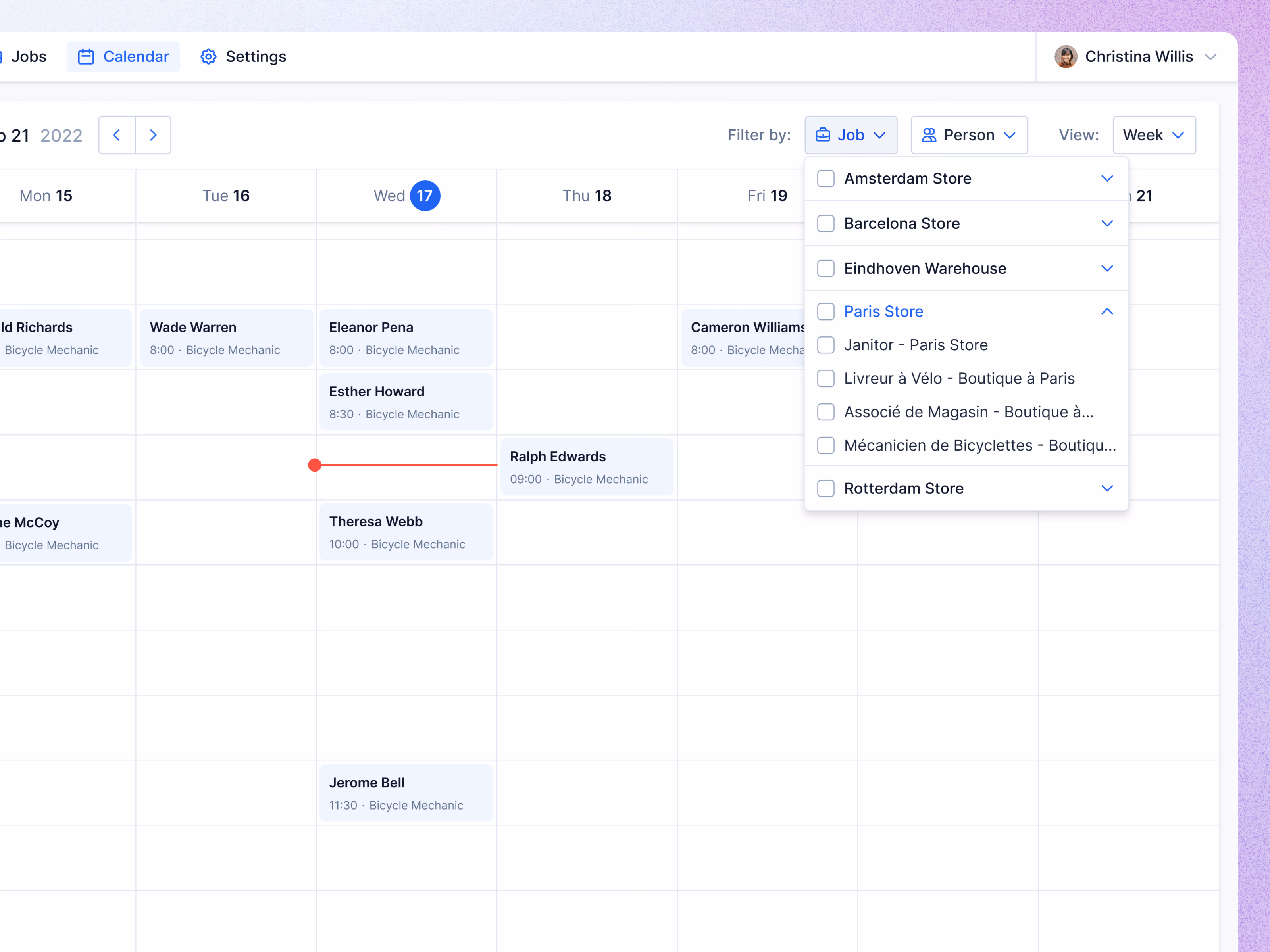Image resolution: width=1270 pixels, height=952 pixels.
Task: Expand Barcelona Store chevron
Action: coord(1107,223)
